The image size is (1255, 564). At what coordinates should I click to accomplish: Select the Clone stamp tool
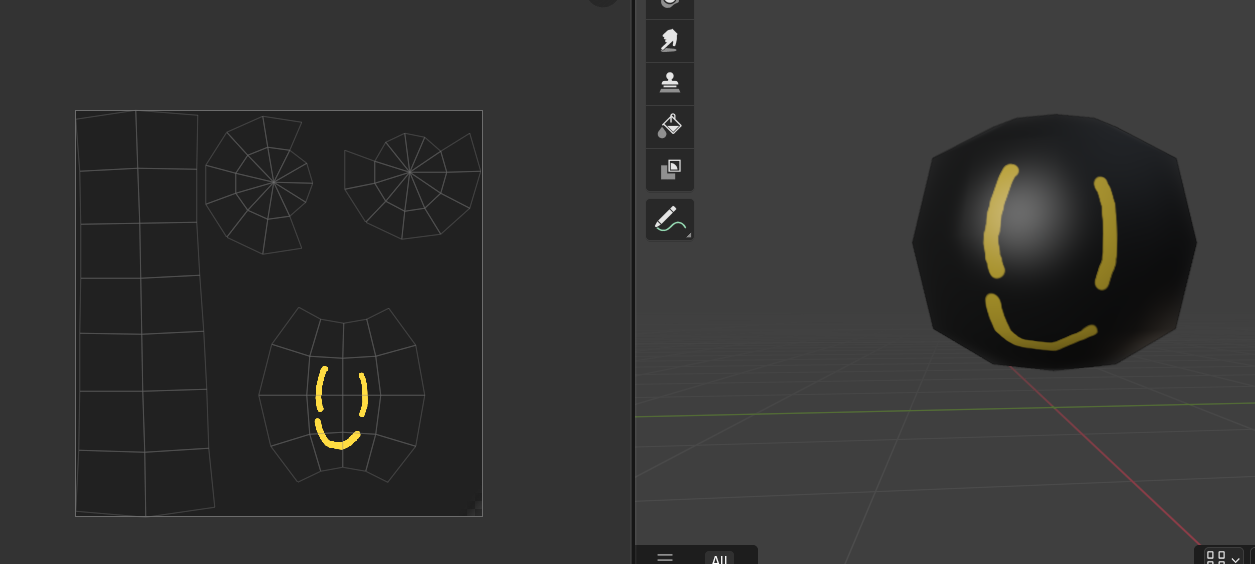point(670,83)
